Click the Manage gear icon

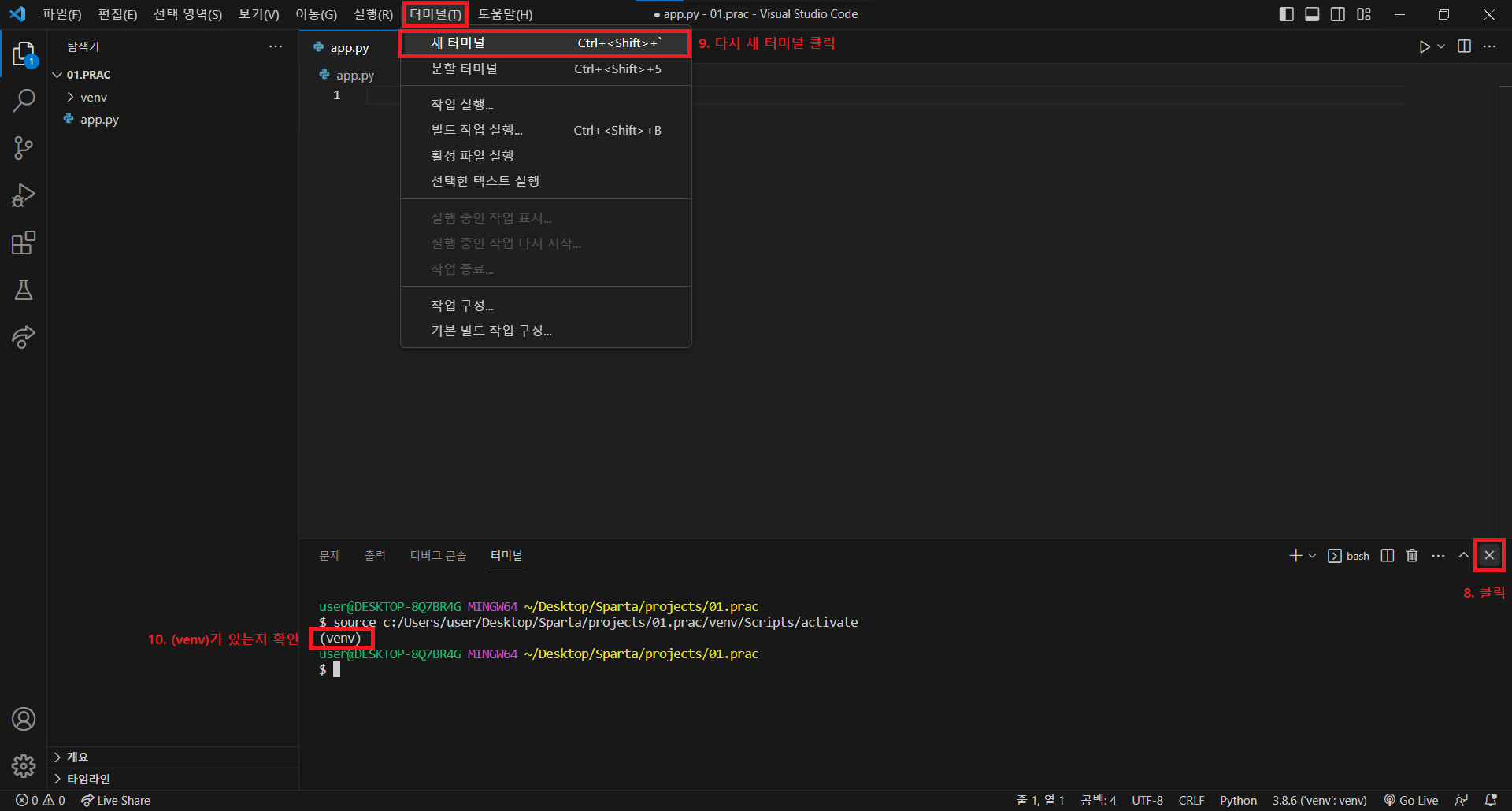(24, 765)
